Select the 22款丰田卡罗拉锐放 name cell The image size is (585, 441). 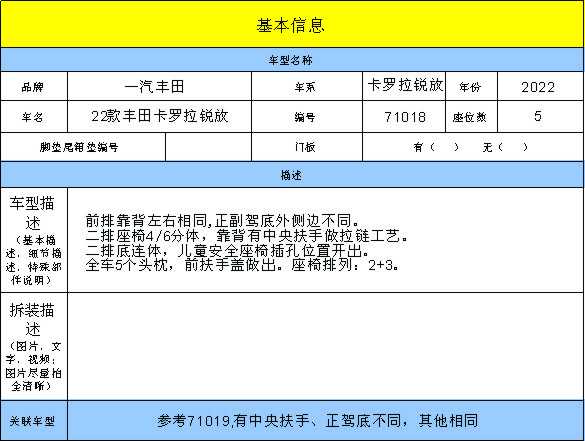pos(159,116)
